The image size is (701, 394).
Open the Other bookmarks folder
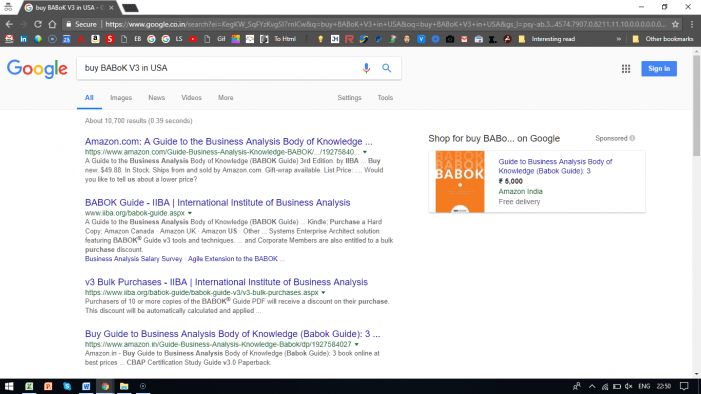click(663, 39)
